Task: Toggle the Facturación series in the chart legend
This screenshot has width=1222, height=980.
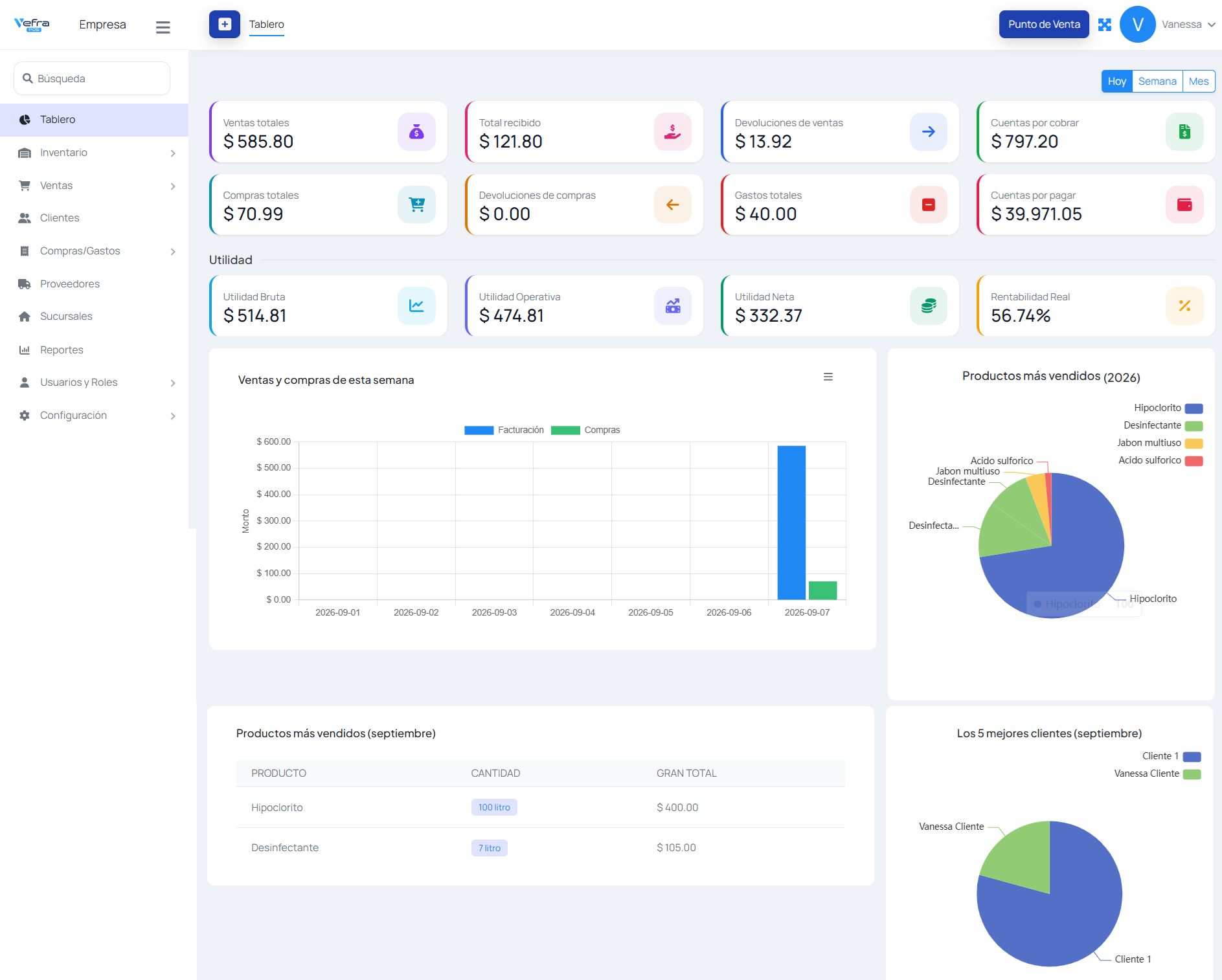Action: tap(504, 430)
